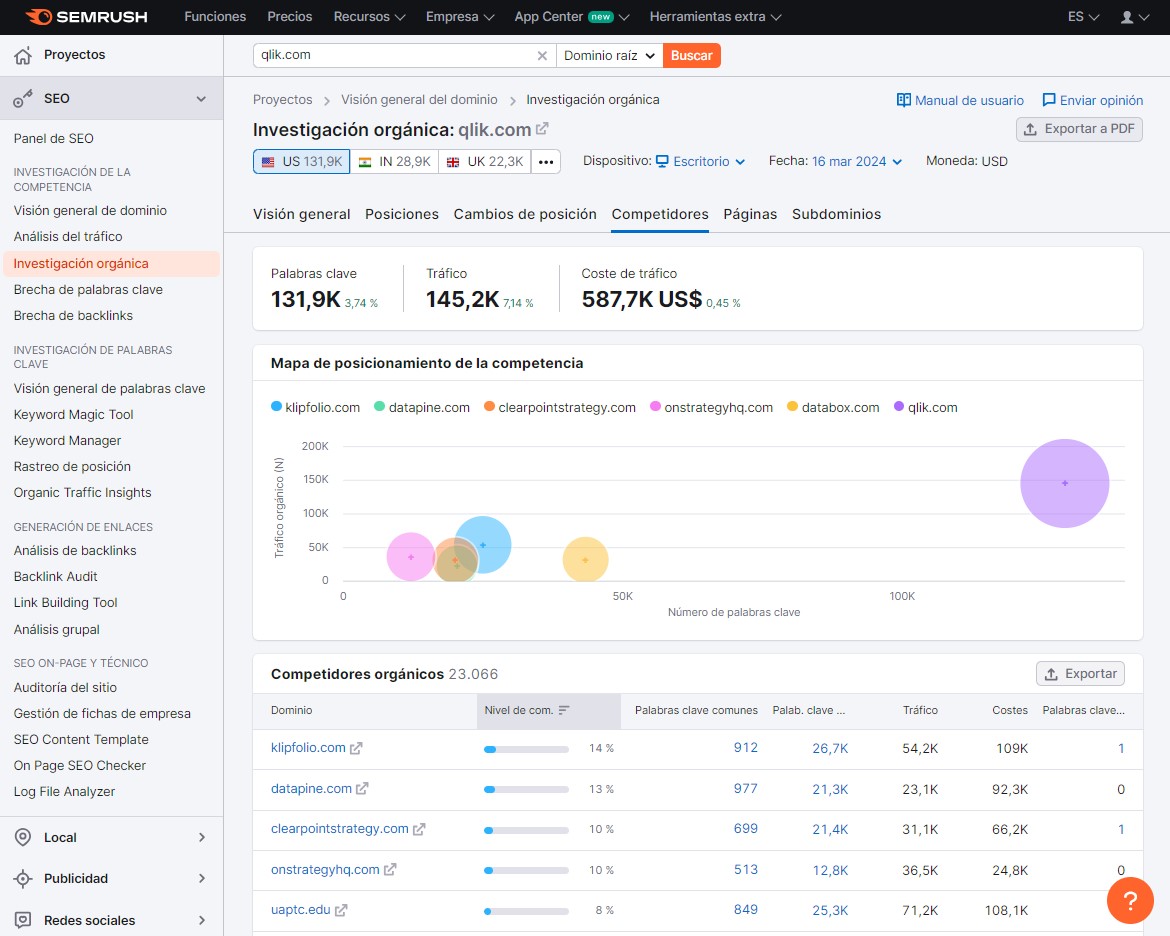Click the more countries ellipsis button
This screenshot has width=1170, height=936.
546,162
